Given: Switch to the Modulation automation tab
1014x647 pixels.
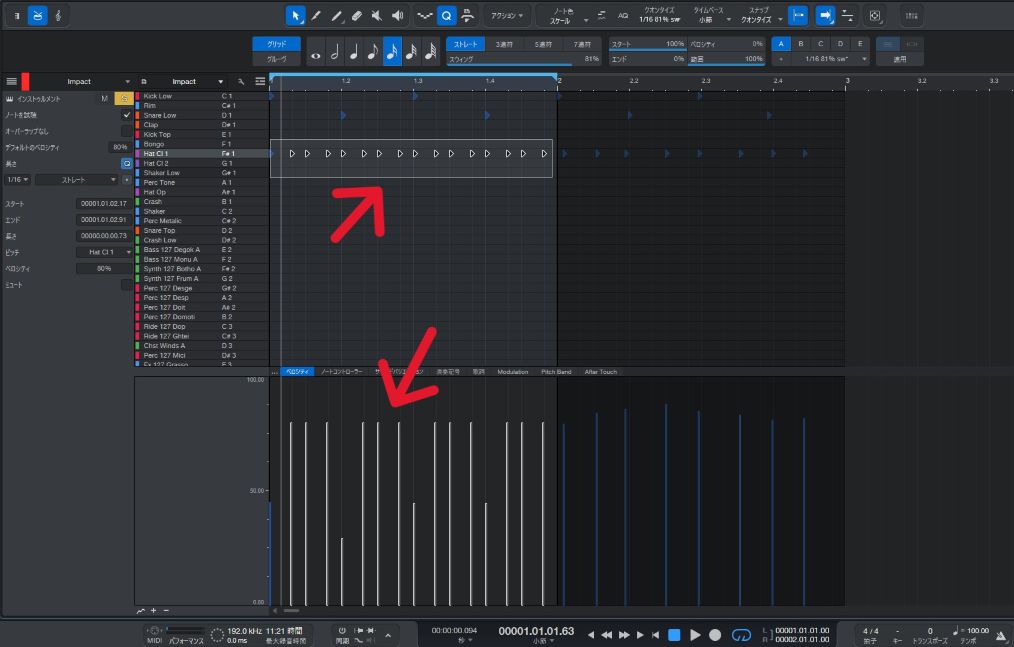Looking at the screenshot, I should [512, 372].
